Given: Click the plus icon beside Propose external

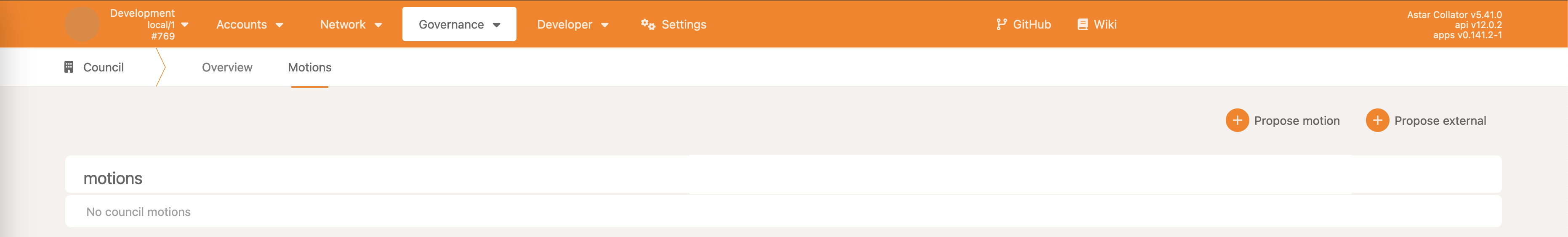Looking at the screenshot, I should [1377, 120].
